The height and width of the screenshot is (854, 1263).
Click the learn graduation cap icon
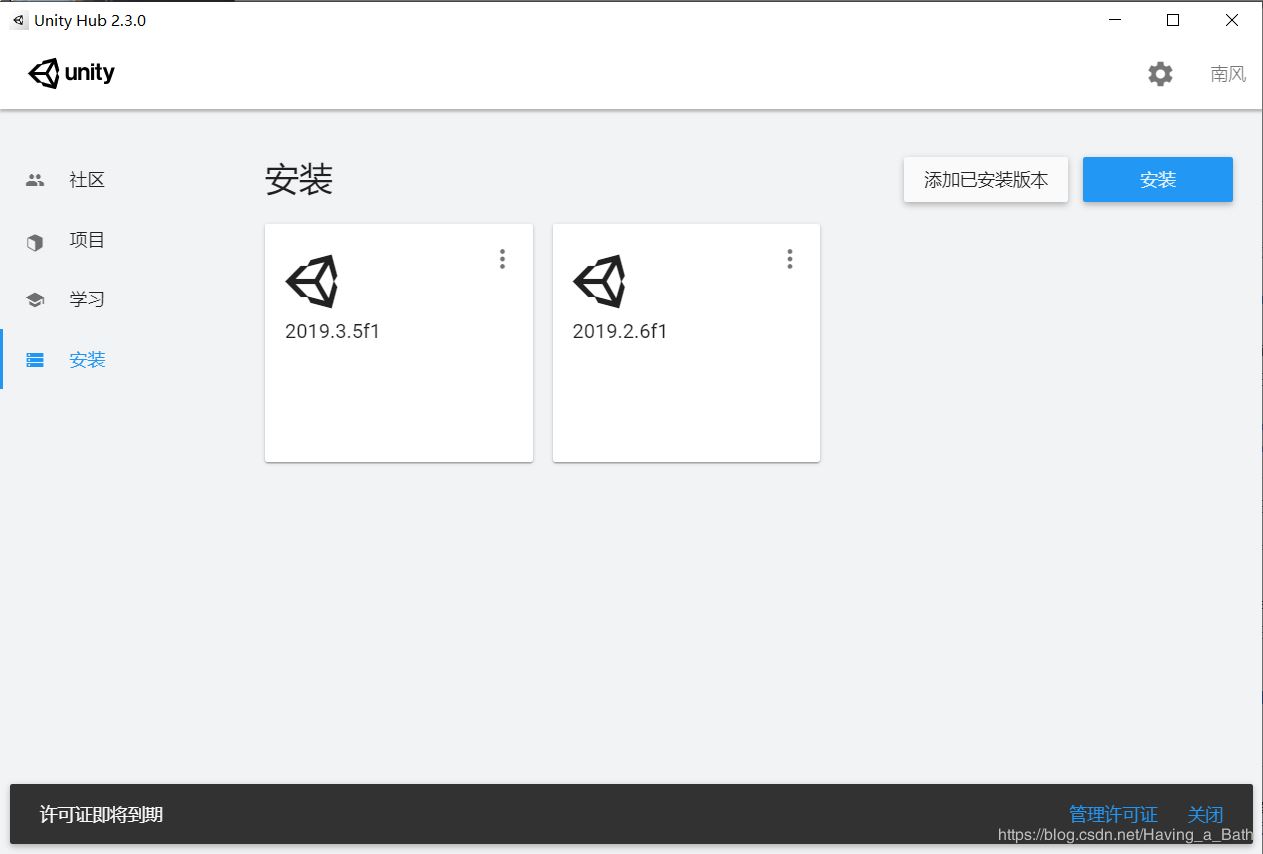pos(35,300)
